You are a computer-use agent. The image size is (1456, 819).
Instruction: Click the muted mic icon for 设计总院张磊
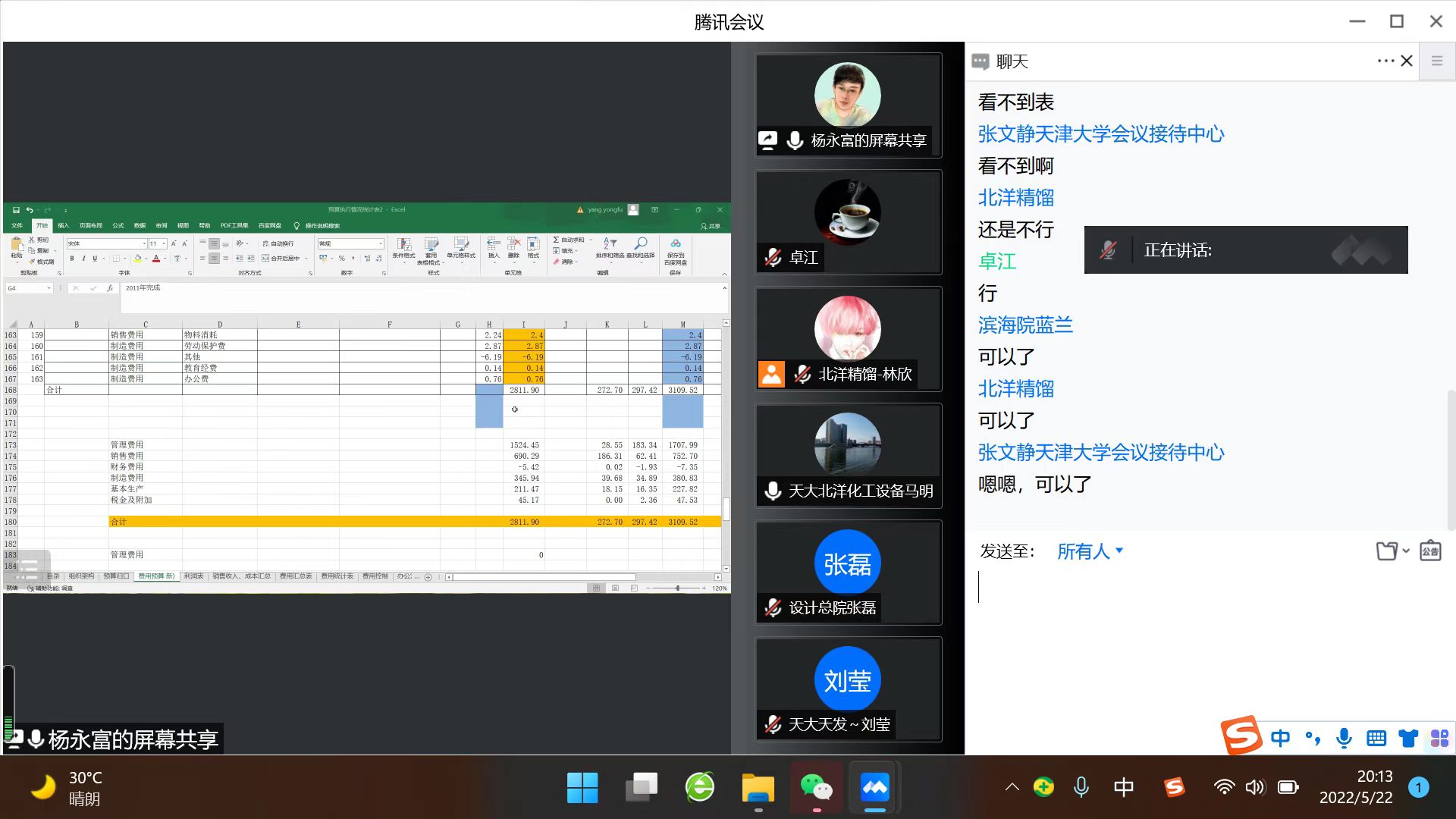pyautogui.click(x=773, y=608)
